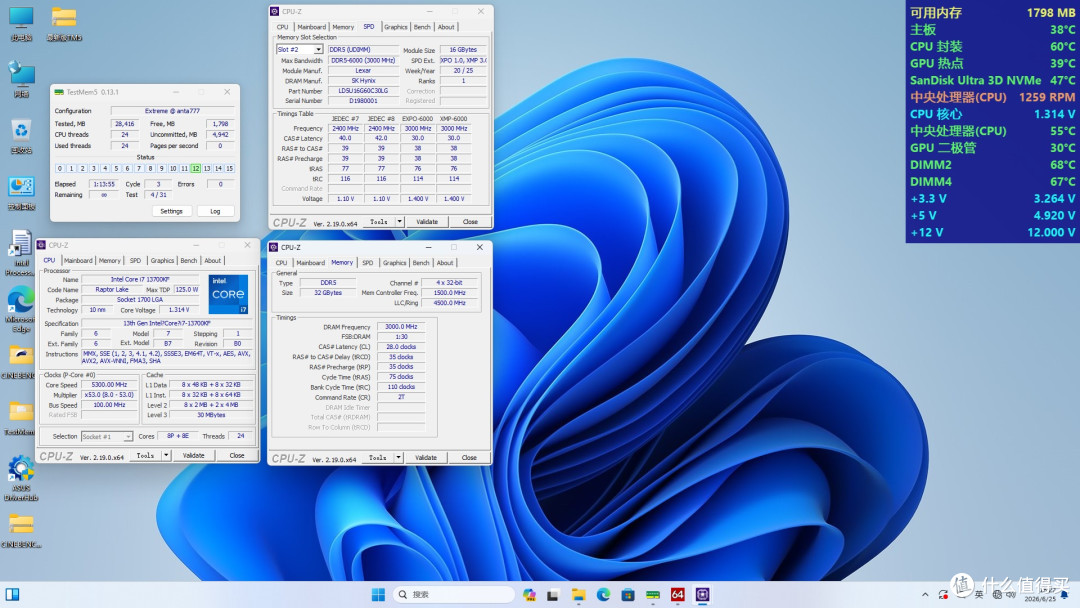Click the AIDA64 taskbar icon
This screenshot has height=608, width=1080.
678,594
